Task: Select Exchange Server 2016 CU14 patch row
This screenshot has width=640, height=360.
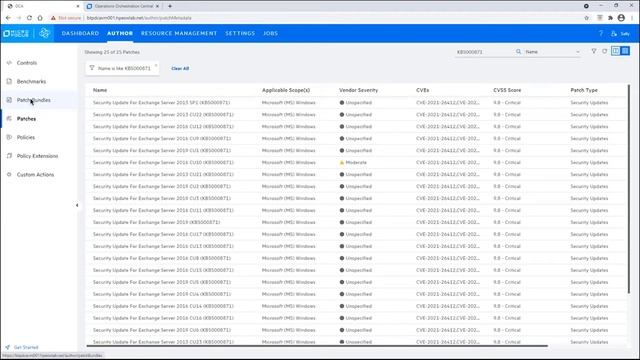Action: point(355,306)
